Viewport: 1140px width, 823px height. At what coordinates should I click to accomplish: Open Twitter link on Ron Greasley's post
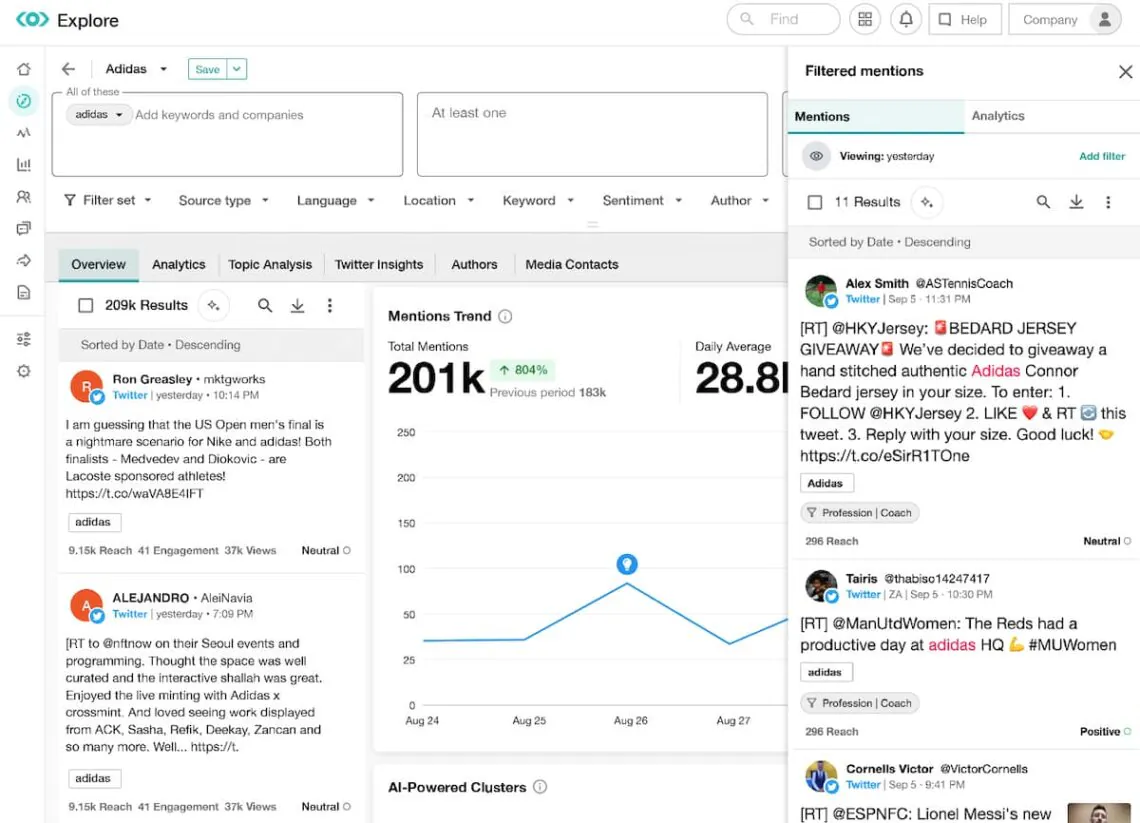click(x=130, y=396)
